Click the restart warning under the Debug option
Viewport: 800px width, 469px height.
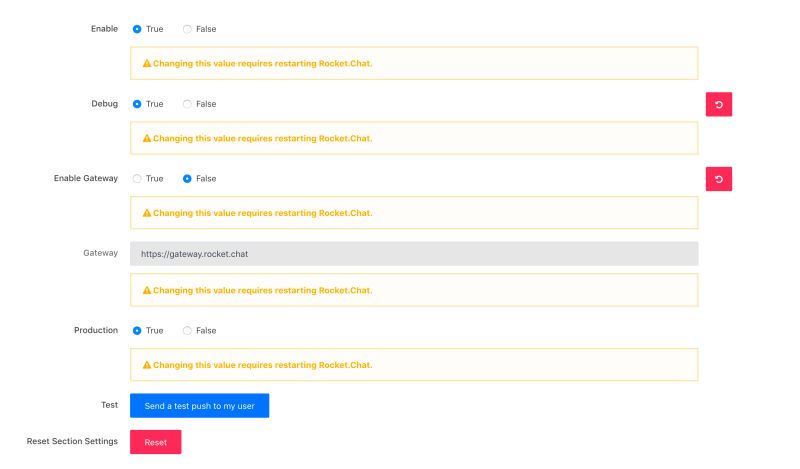[x=414, y=138]
